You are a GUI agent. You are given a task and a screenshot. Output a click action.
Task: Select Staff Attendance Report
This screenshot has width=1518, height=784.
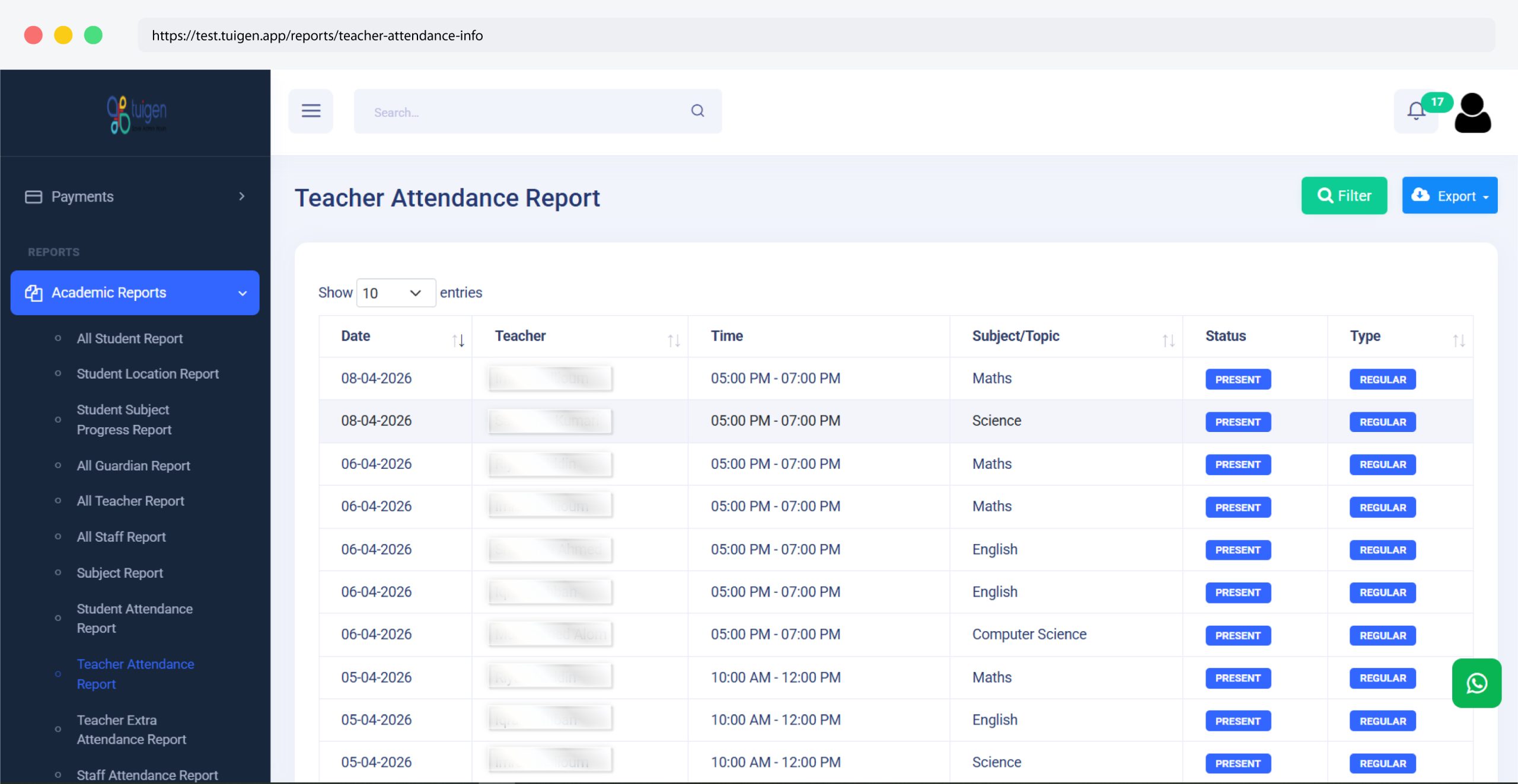147,775
